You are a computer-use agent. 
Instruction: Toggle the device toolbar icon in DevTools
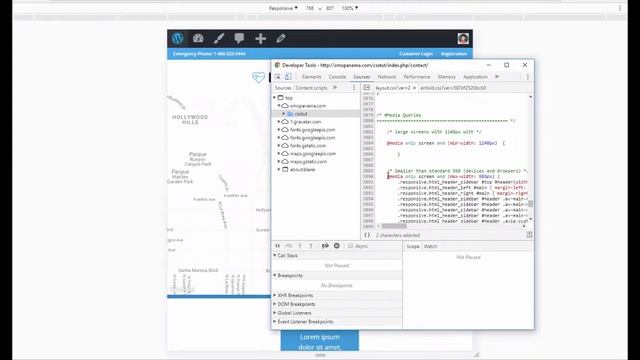(288, 77)
